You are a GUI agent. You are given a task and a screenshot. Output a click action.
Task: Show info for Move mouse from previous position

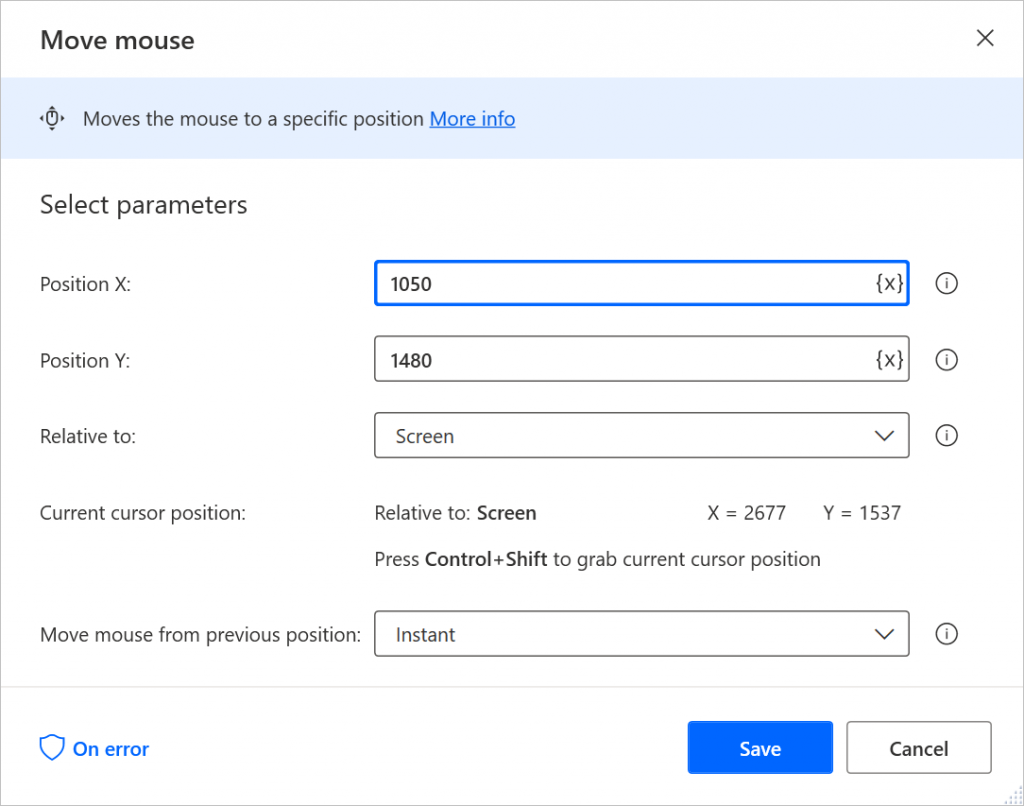point(946,634)
